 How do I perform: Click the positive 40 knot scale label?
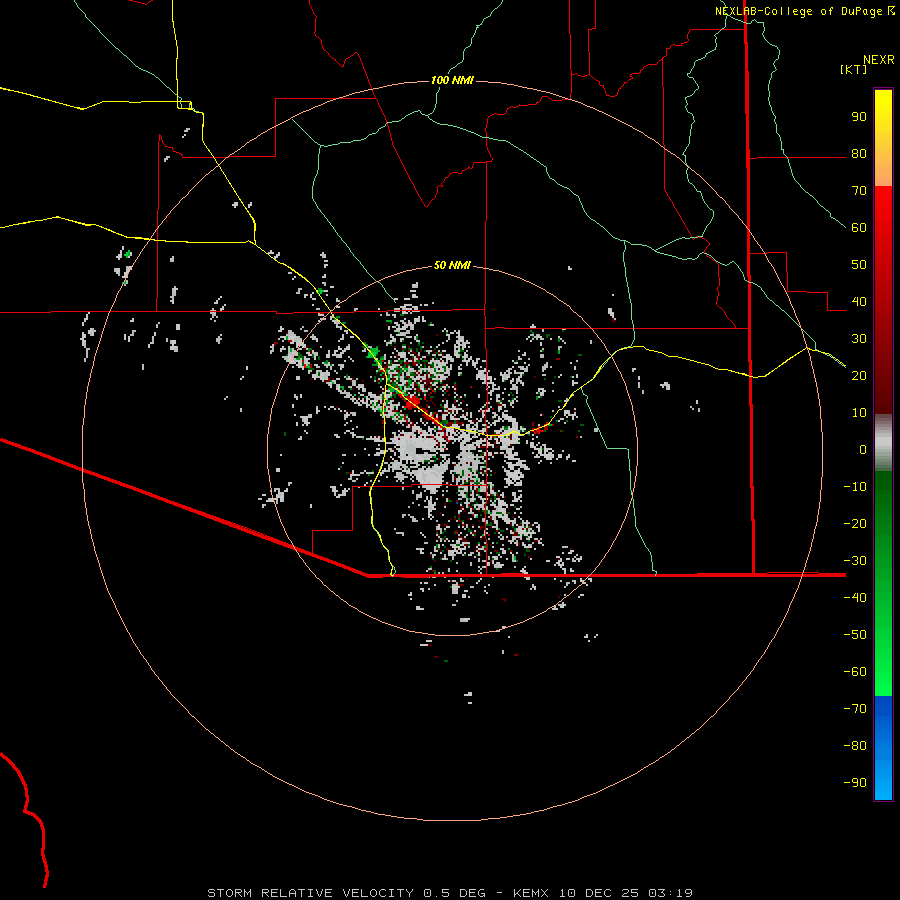(x=859, y=302)
